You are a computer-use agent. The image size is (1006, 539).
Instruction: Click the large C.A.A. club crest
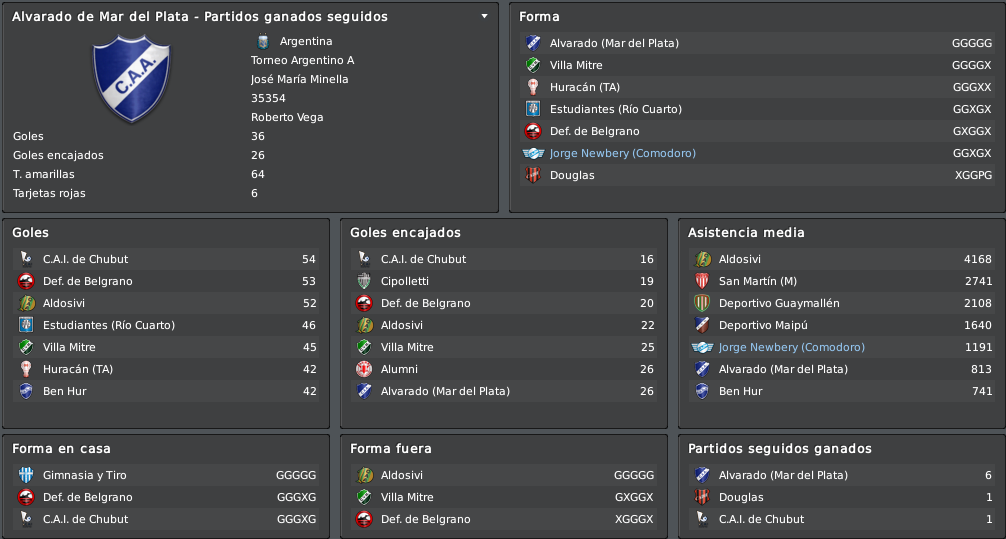click(x=132, y=78)
